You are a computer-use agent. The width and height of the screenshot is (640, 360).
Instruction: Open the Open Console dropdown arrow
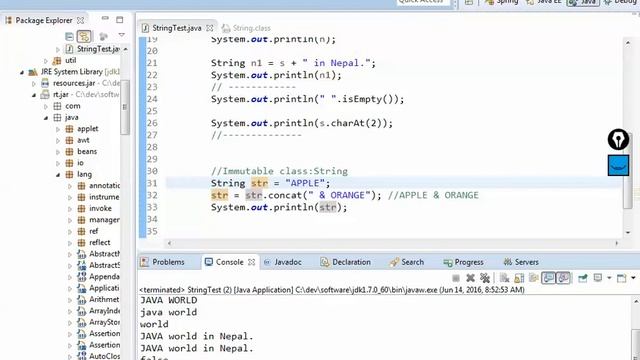(633, 278)
